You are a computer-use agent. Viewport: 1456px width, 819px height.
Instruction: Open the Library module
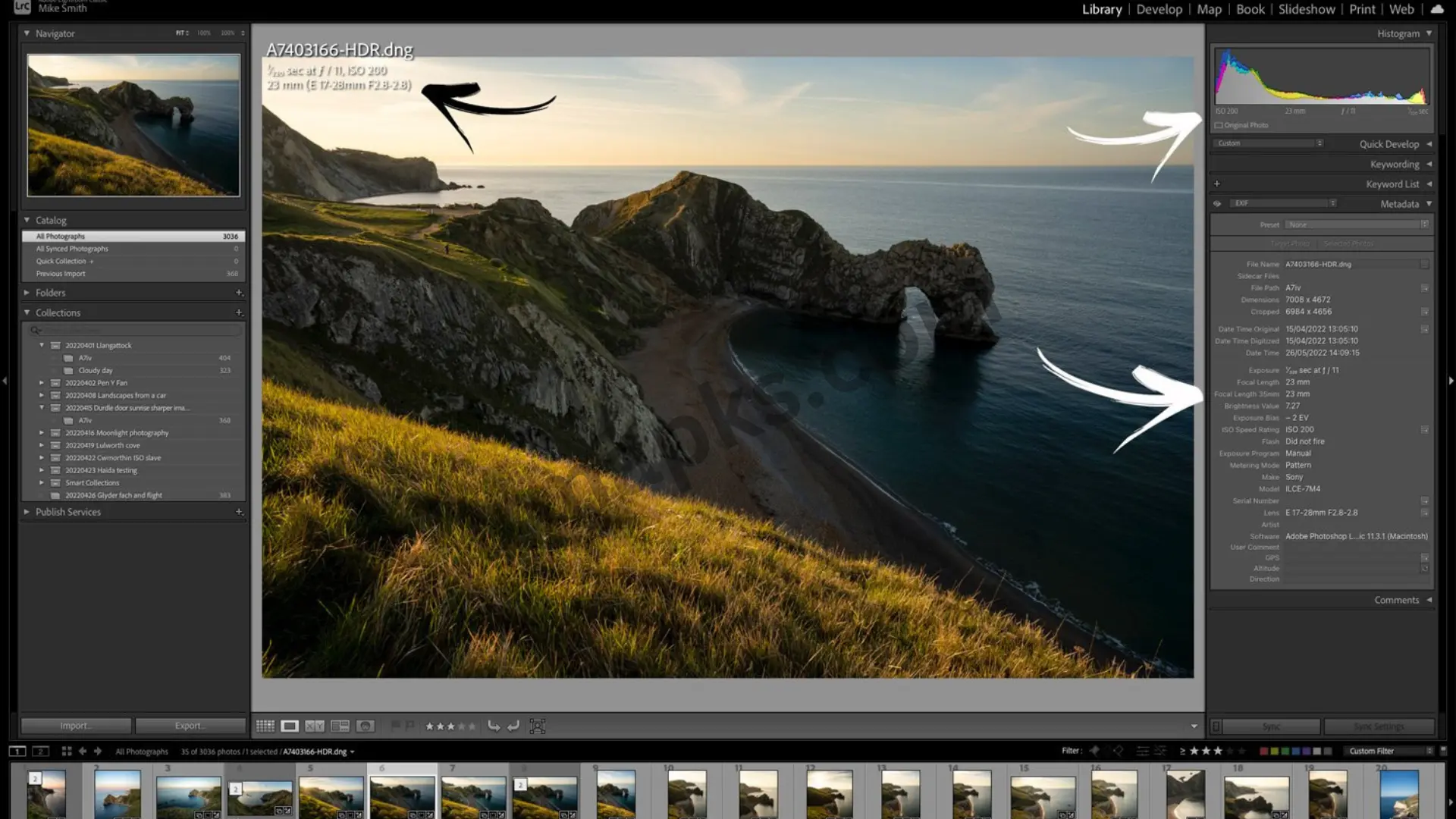click(x=1102, y=9)
